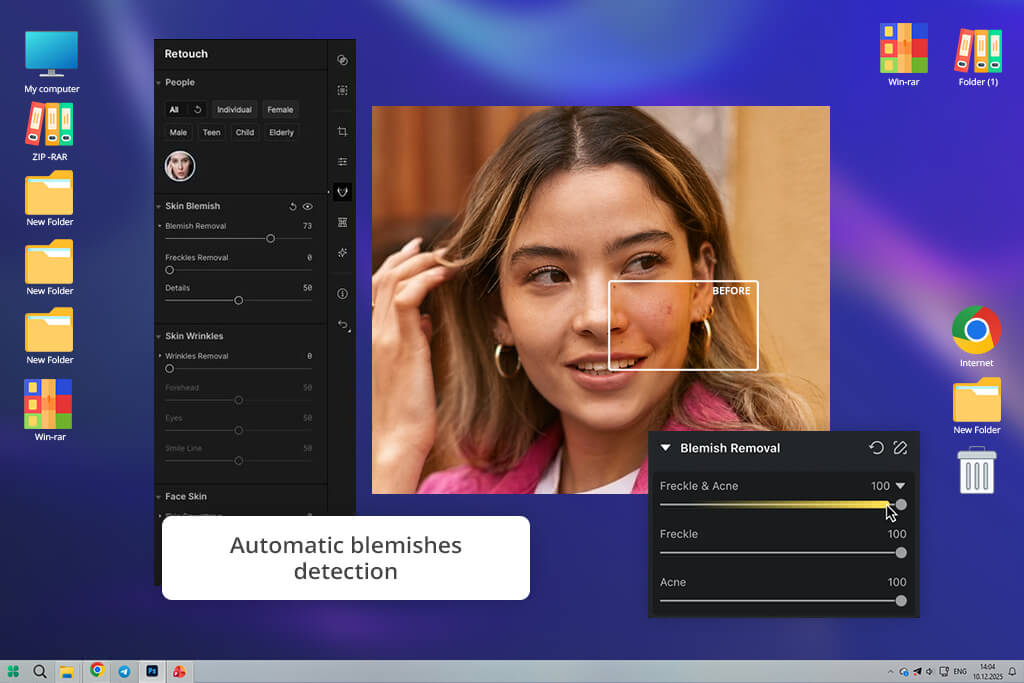Screen dimensions: 1024x683
Task: Open the volume icon in system tray
Action: click(x=929, y=672)
